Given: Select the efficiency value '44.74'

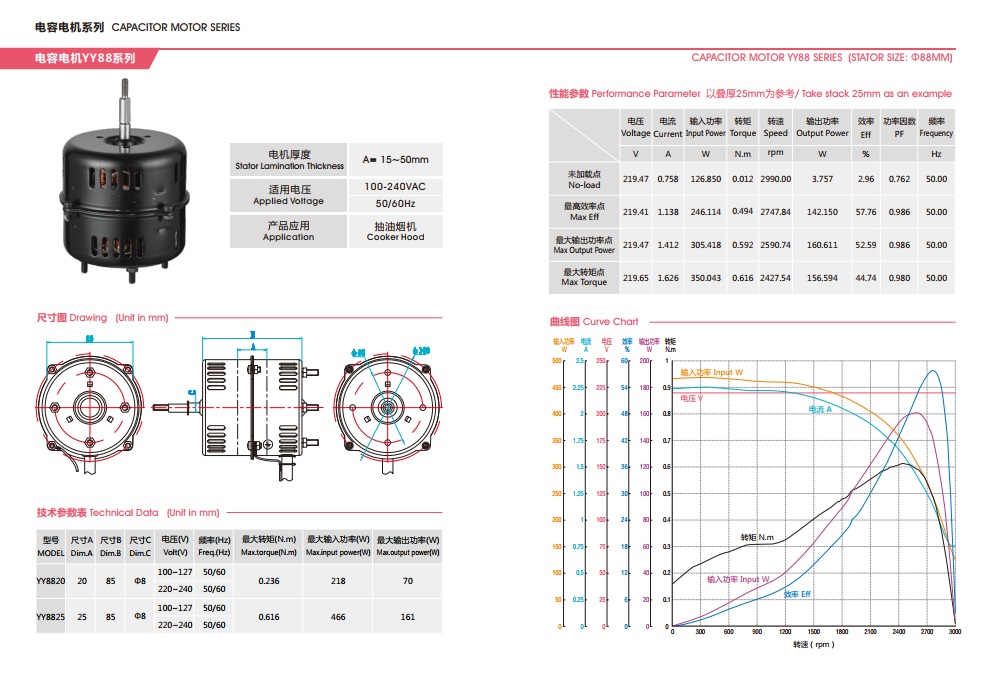Looking at the screenshot, I should pos(866,278).
